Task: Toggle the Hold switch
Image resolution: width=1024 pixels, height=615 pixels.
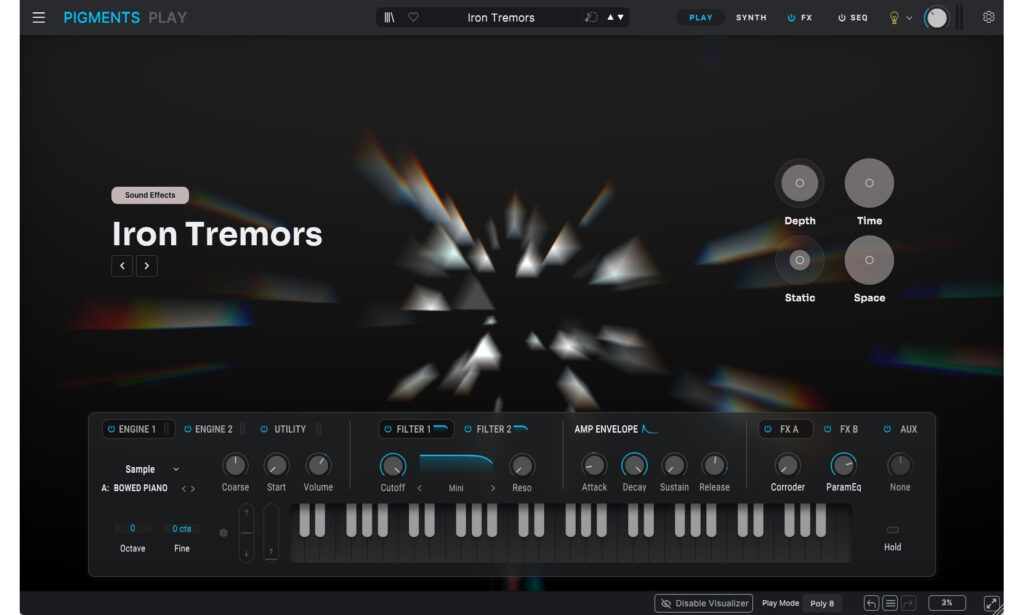Action: click(x=892, y=529)
